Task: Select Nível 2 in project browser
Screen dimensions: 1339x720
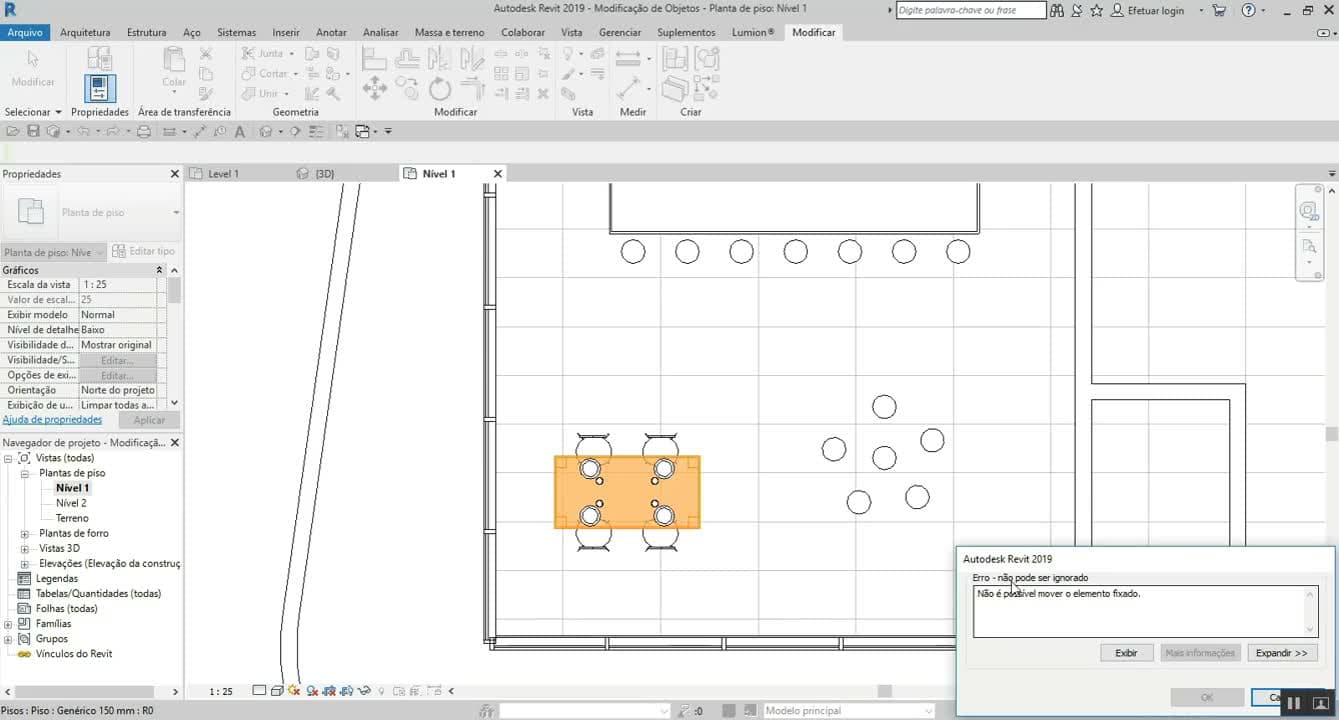Action: tap(71, 503)
